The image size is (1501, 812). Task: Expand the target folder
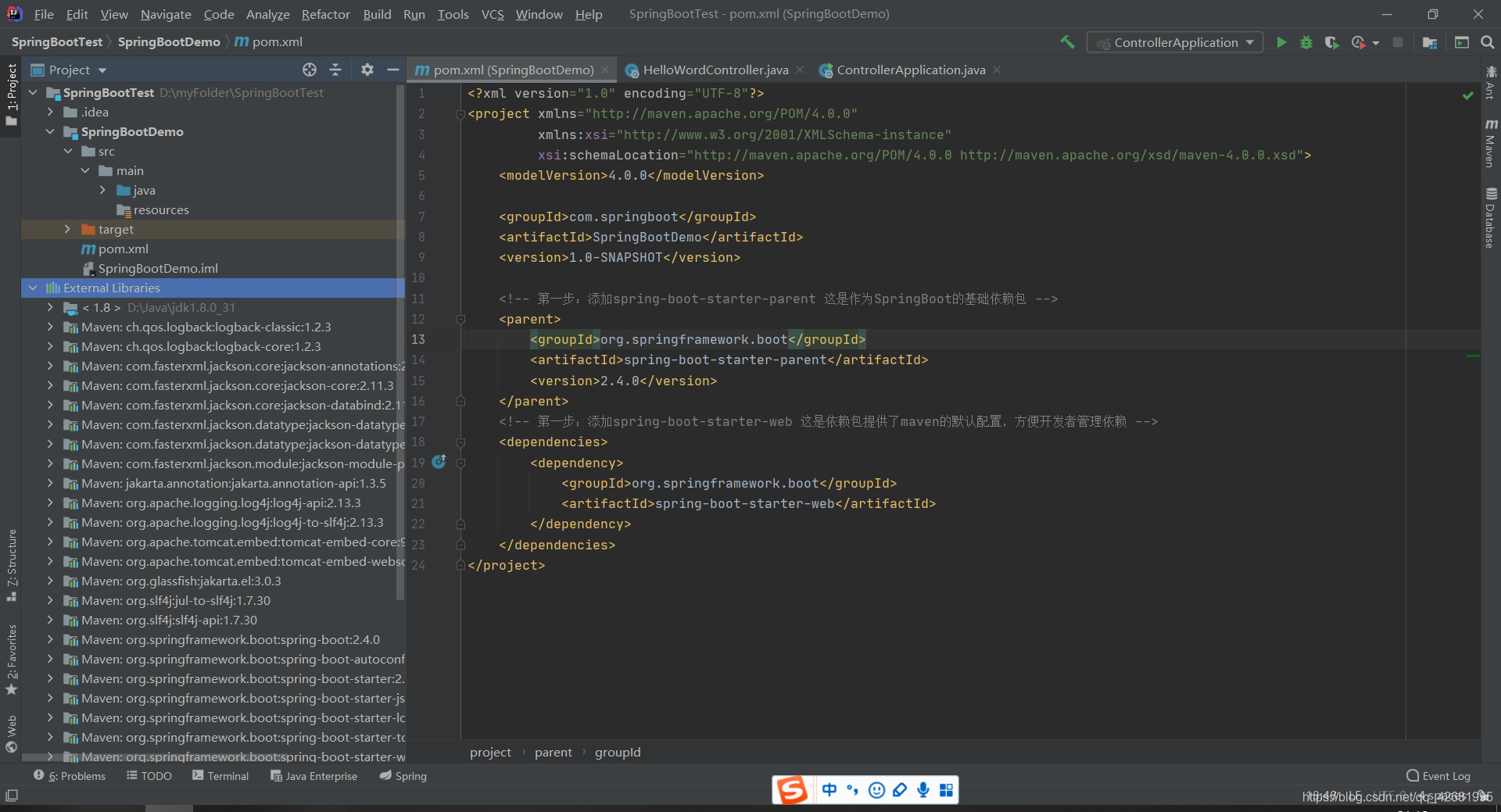(67, 229)
